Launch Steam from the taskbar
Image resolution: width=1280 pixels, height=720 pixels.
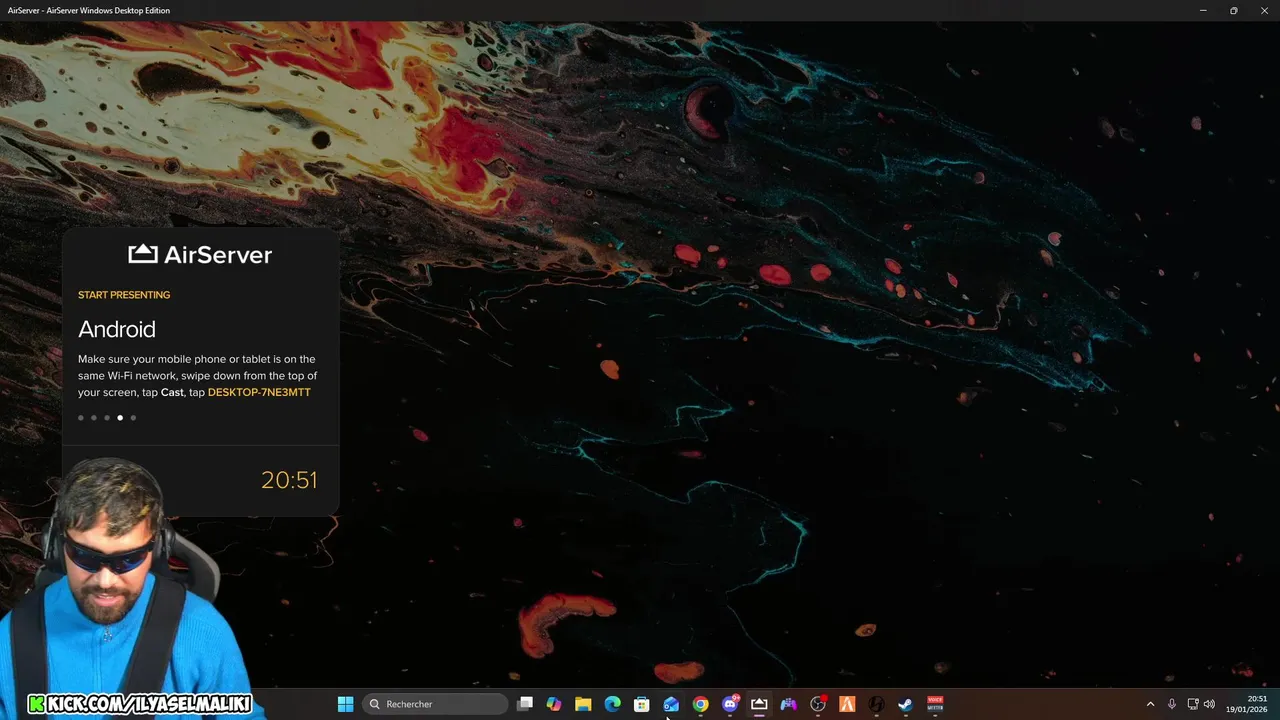pyautogui.click(x=906, y=704)
